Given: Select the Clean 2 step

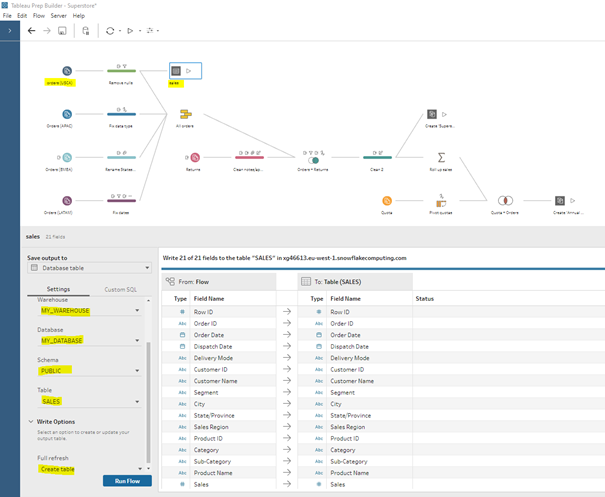Looking at the screenshot, I should (377, 157).
